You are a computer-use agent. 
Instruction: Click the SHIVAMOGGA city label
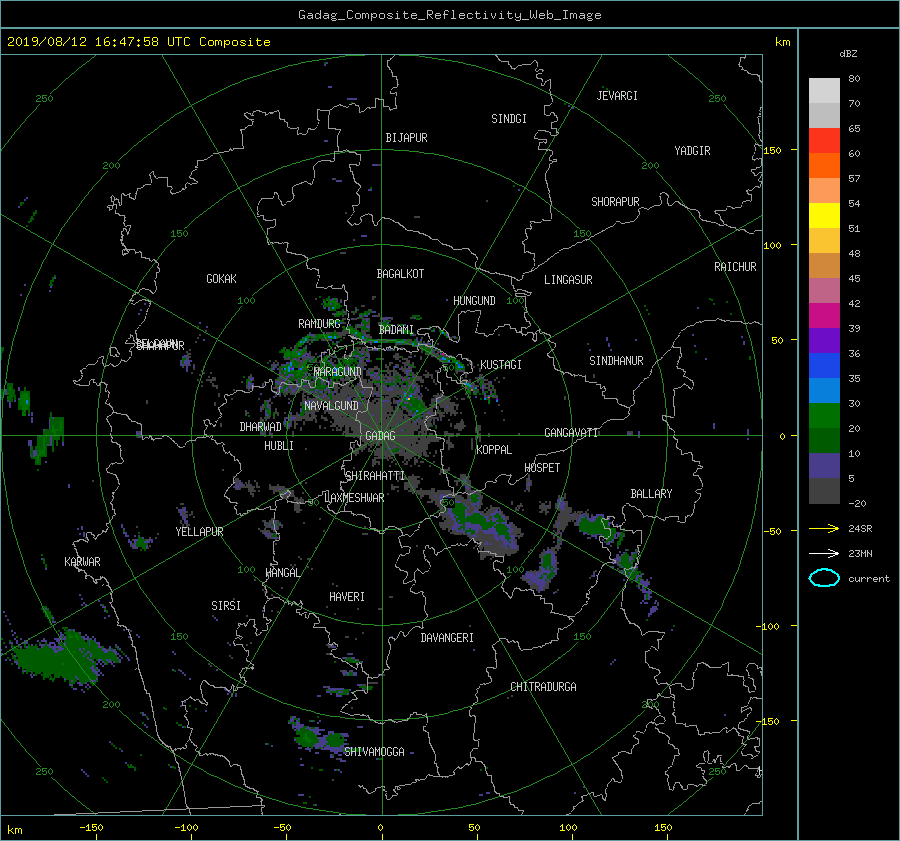374,752
